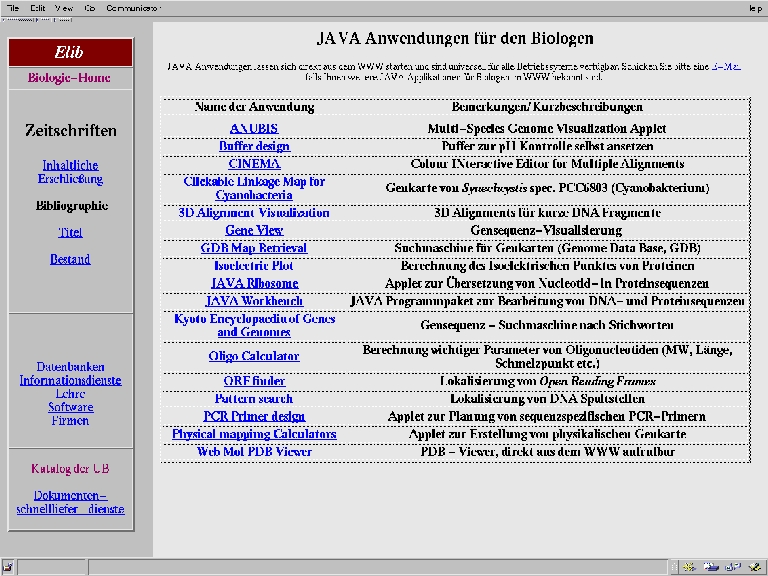
Task: Open the Mailbox icon in component bar
Action: (710, 567)
